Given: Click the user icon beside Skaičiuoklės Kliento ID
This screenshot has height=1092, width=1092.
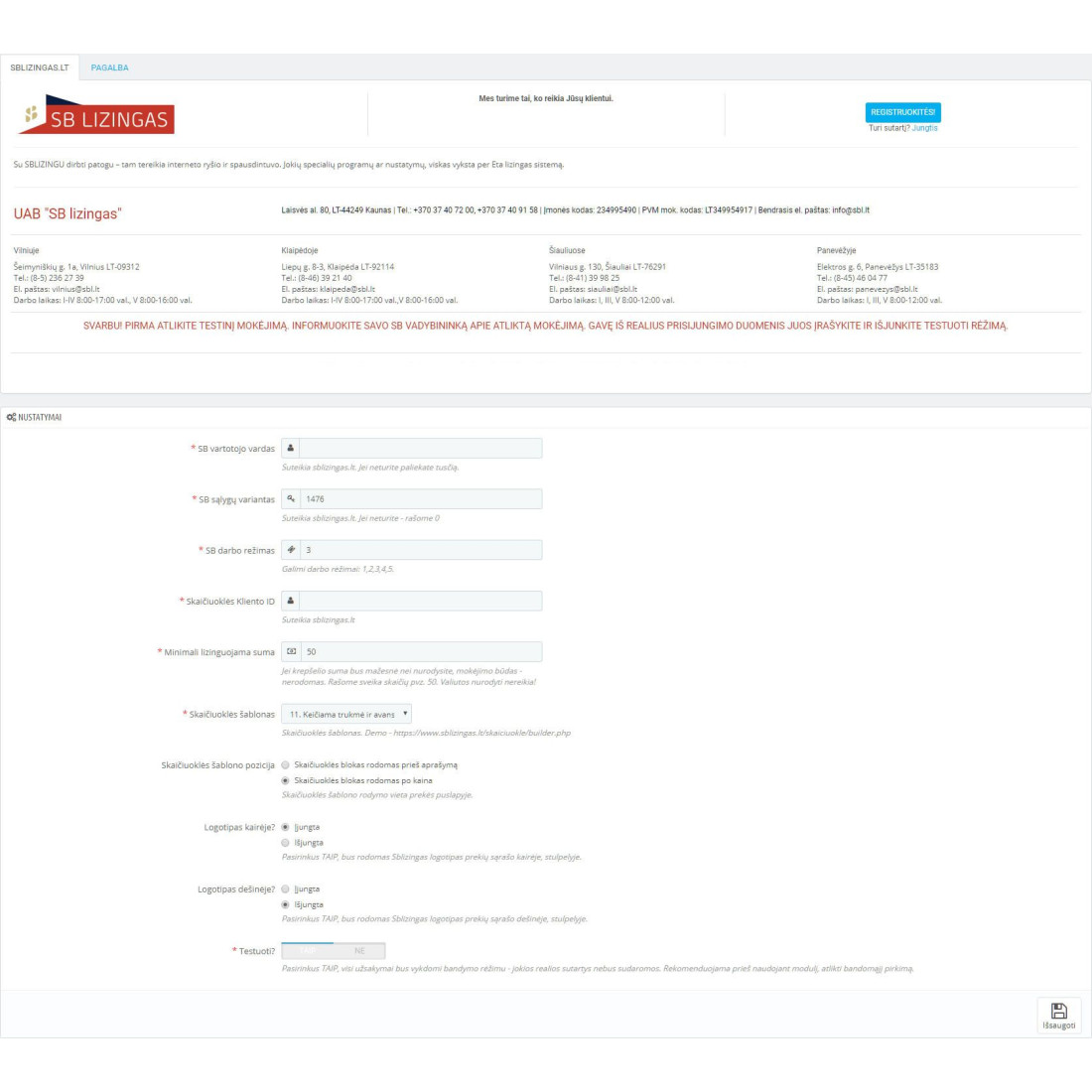Looking at the screenshot, I should 290,601.
